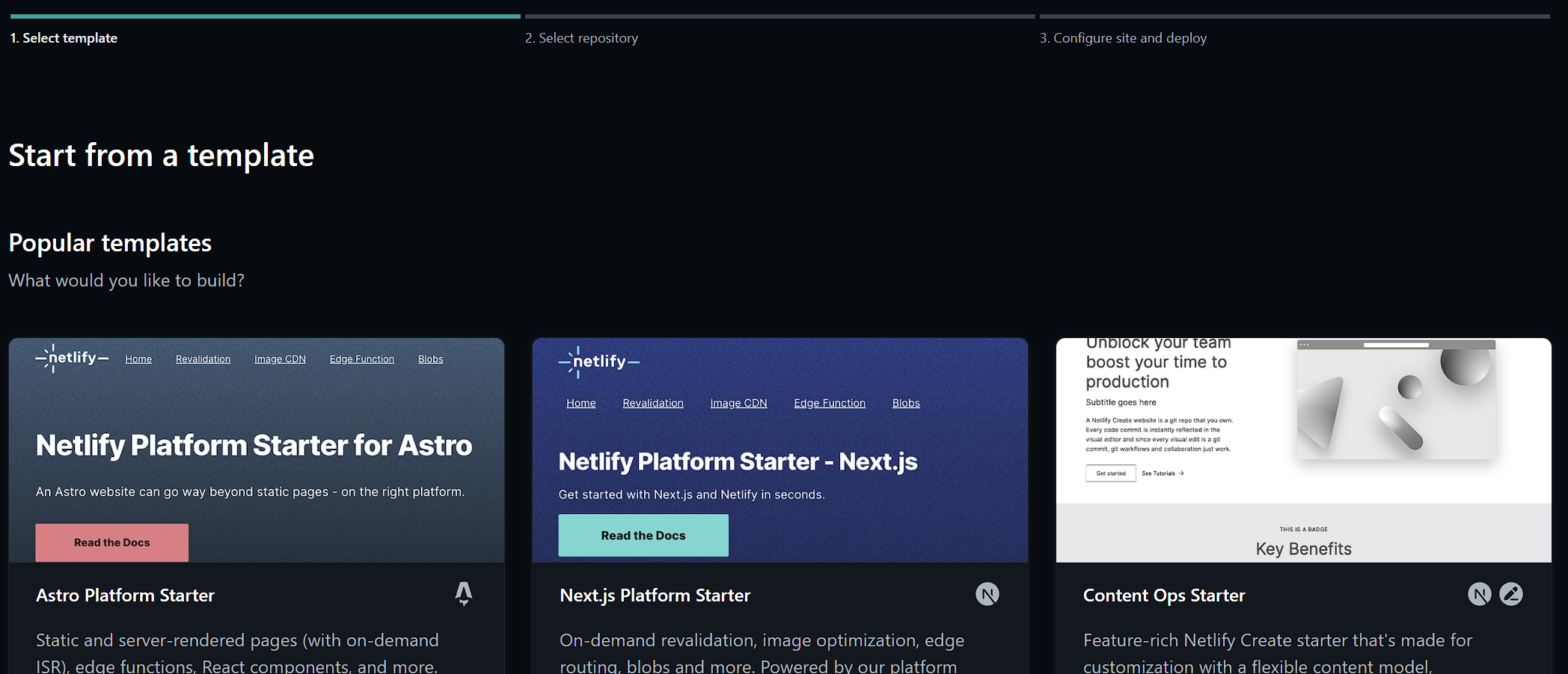Click the green progress bar above Select template
Viewport: 1568px width, 674px height.
pos(266,16)
